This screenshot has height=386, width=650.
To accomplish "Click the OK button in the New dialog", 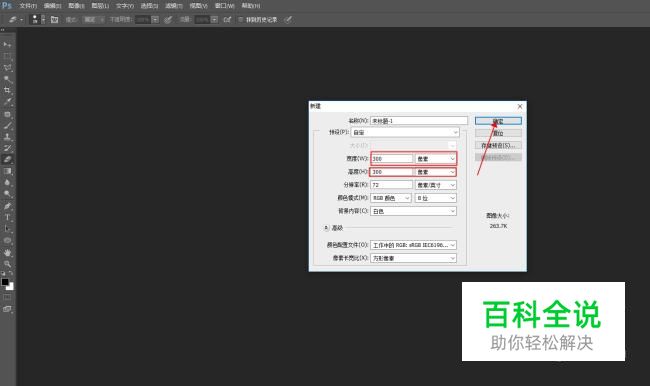I will point(498,121).
